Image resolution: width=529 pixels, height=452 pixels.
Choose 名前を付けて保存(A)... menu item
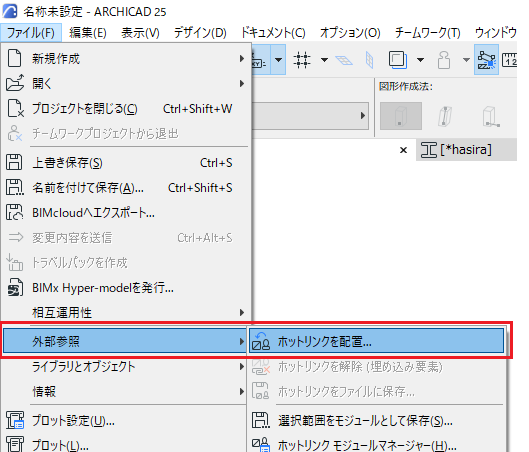(x=126, y=188)
